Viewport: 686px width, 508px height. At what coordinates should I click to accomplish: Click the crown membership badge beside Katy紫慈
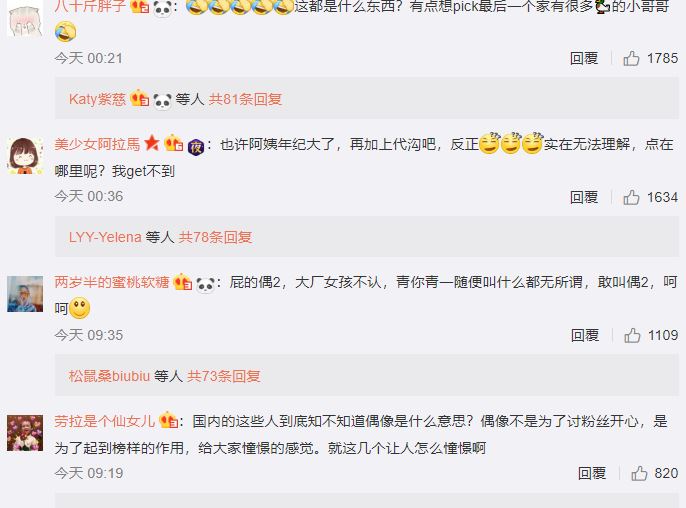tap(140, 98)
